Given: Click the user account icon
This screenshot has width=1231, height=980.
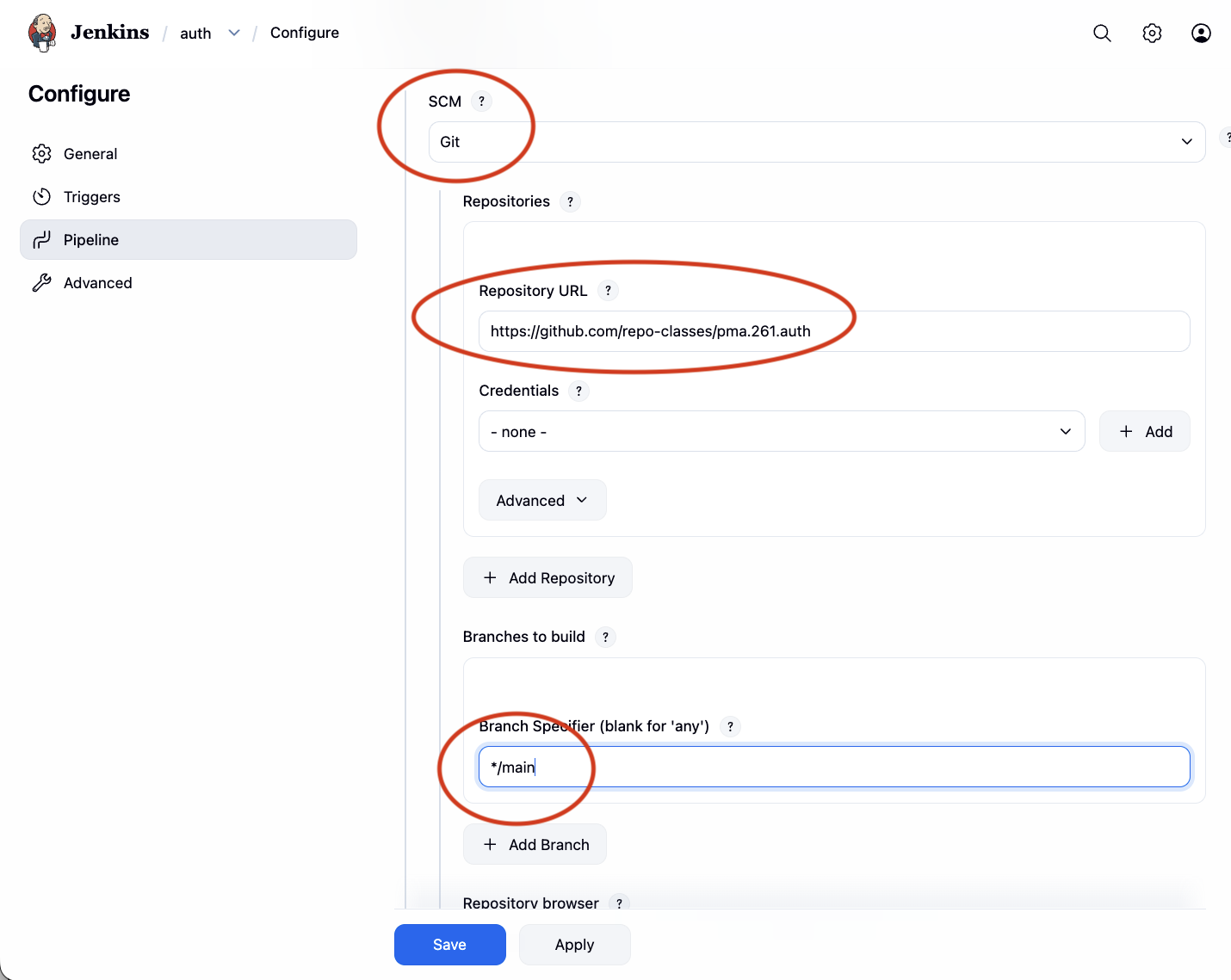Looking at the screenshot, I should click(1201, 33).
